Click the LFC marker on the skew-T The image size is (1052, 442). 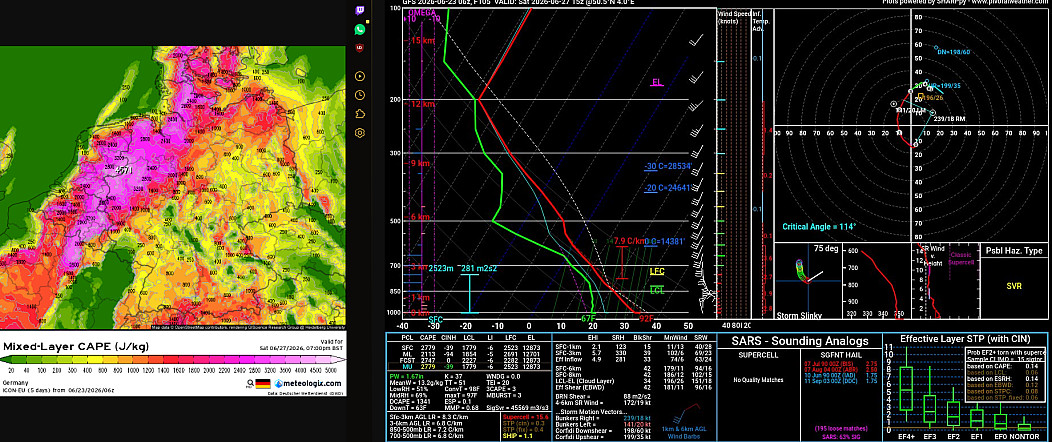[658, 271]
